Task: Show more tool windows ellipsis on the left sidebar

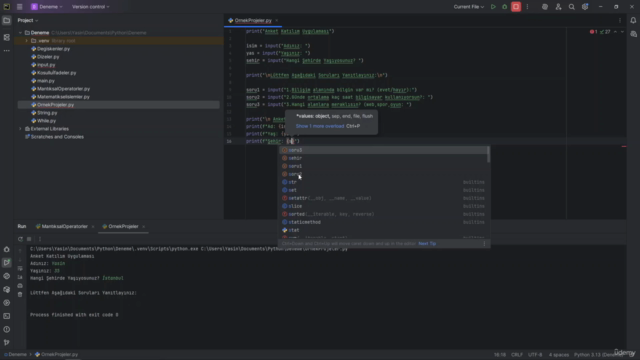Action: pyautogui.click(x=7, y=51)
